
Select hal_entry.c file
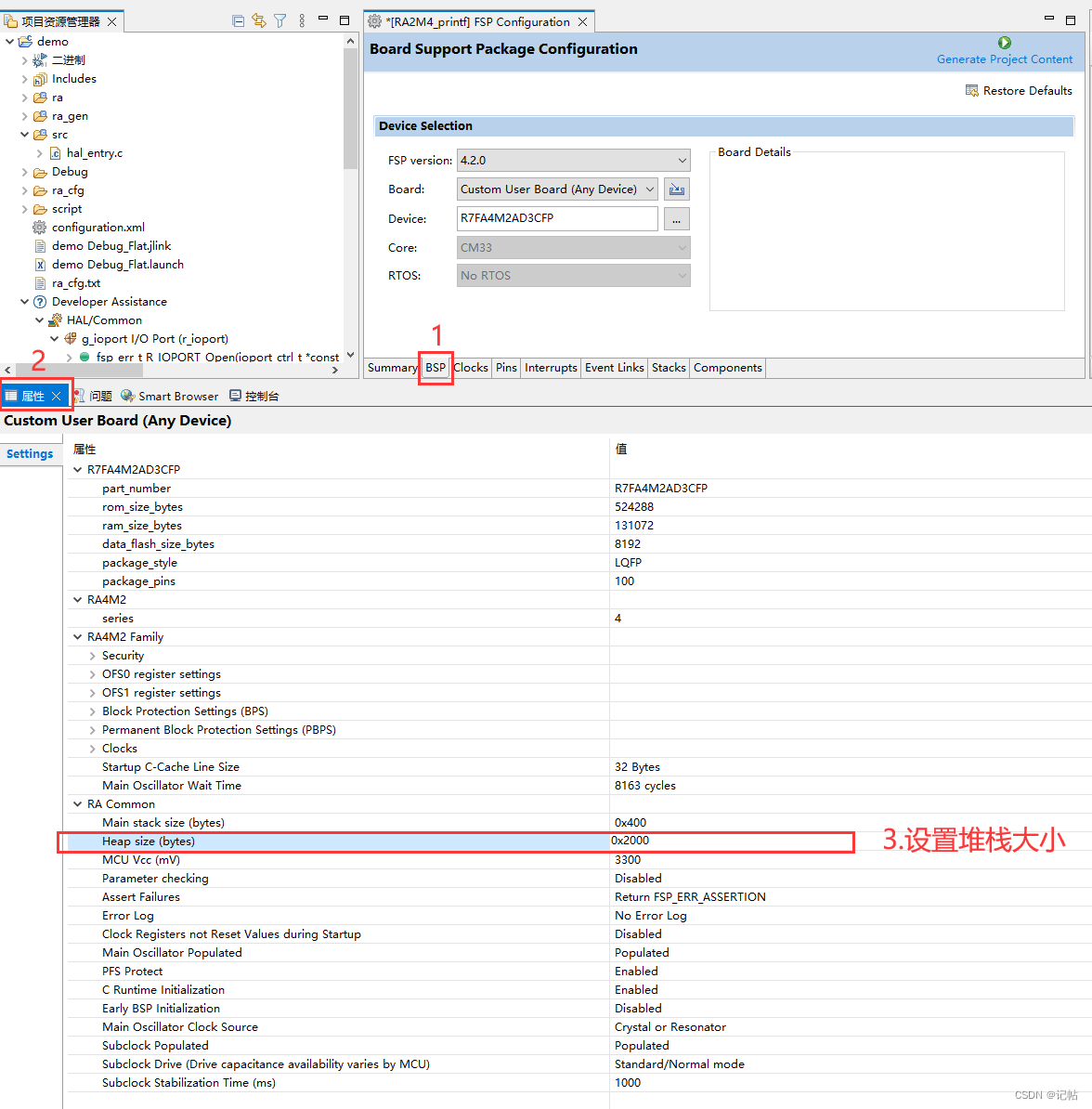click(x=94, y=152)
